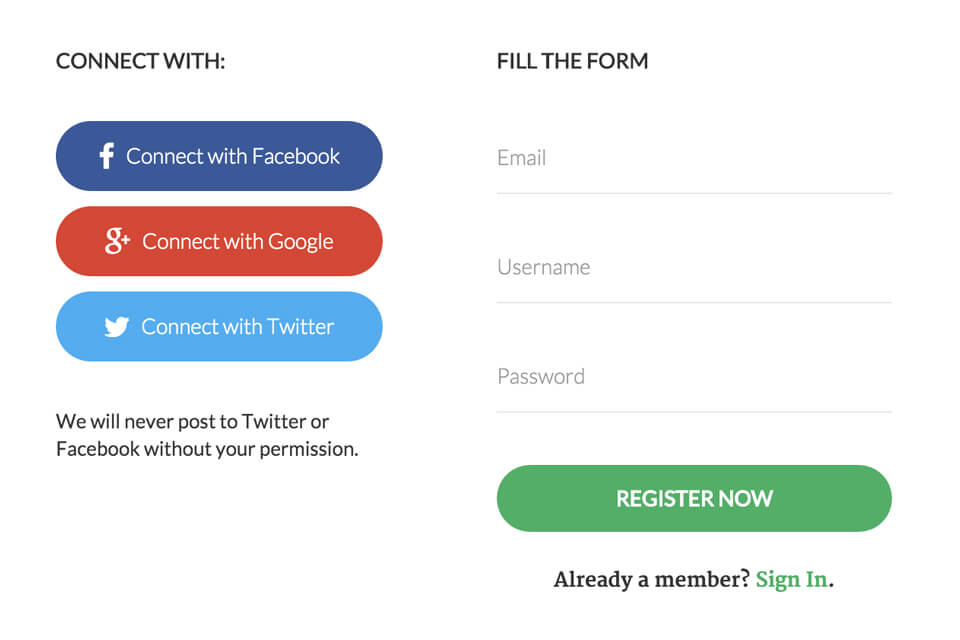Click the underline beneath the Email field
Viewport: 960px width, 640px height.
tap(693, 193)
